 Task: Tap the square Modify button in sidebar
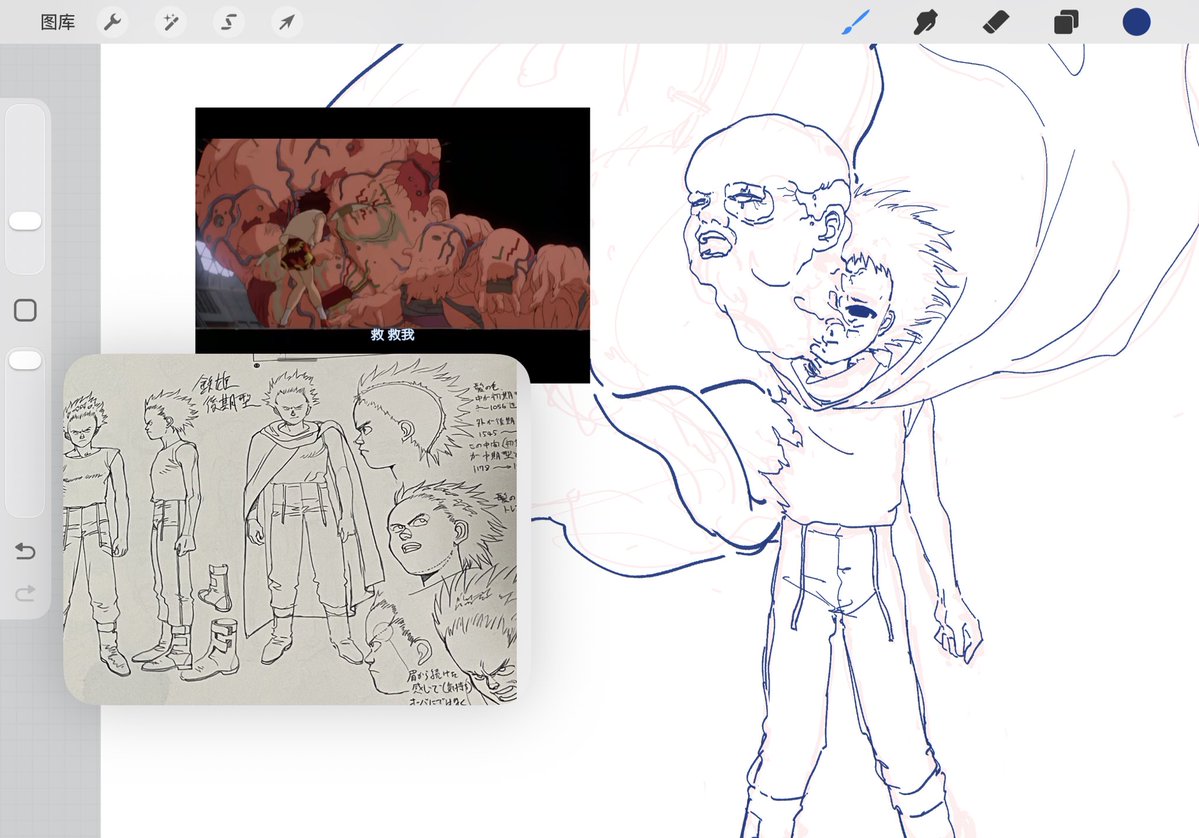coord(25,310)
